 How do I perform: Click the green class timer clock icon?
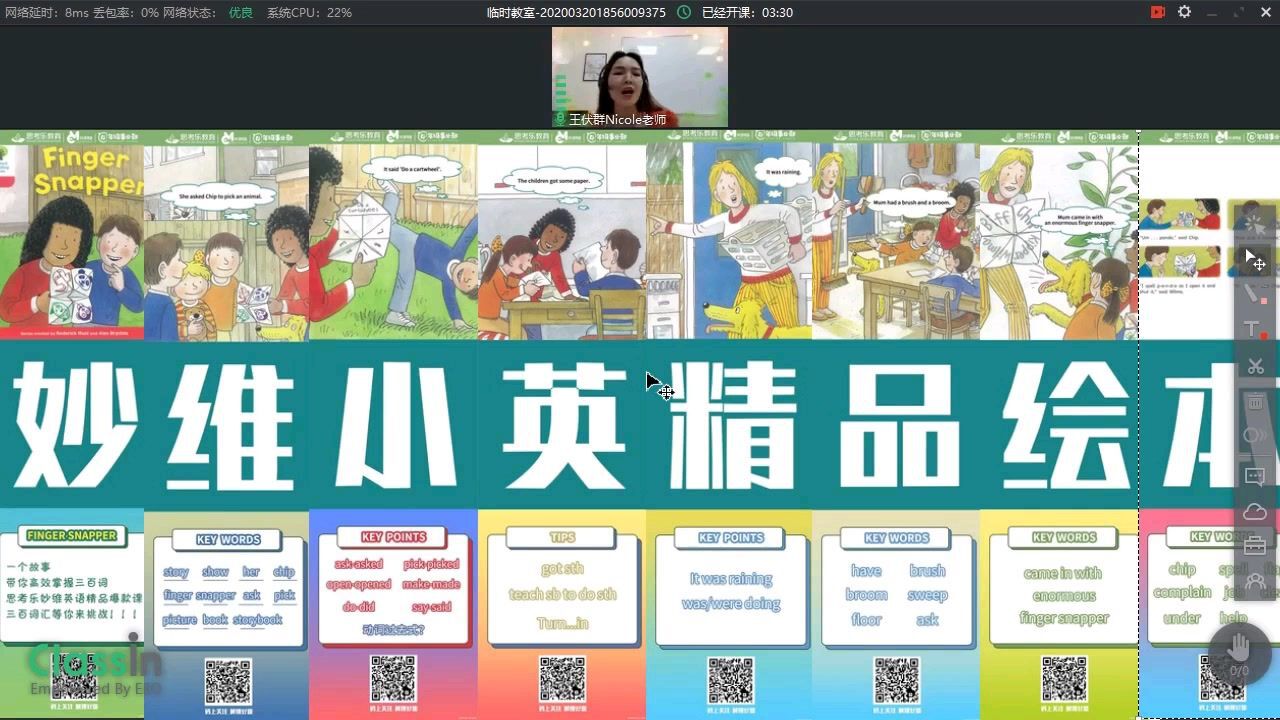pyautogui.click(x=684, y=12)
